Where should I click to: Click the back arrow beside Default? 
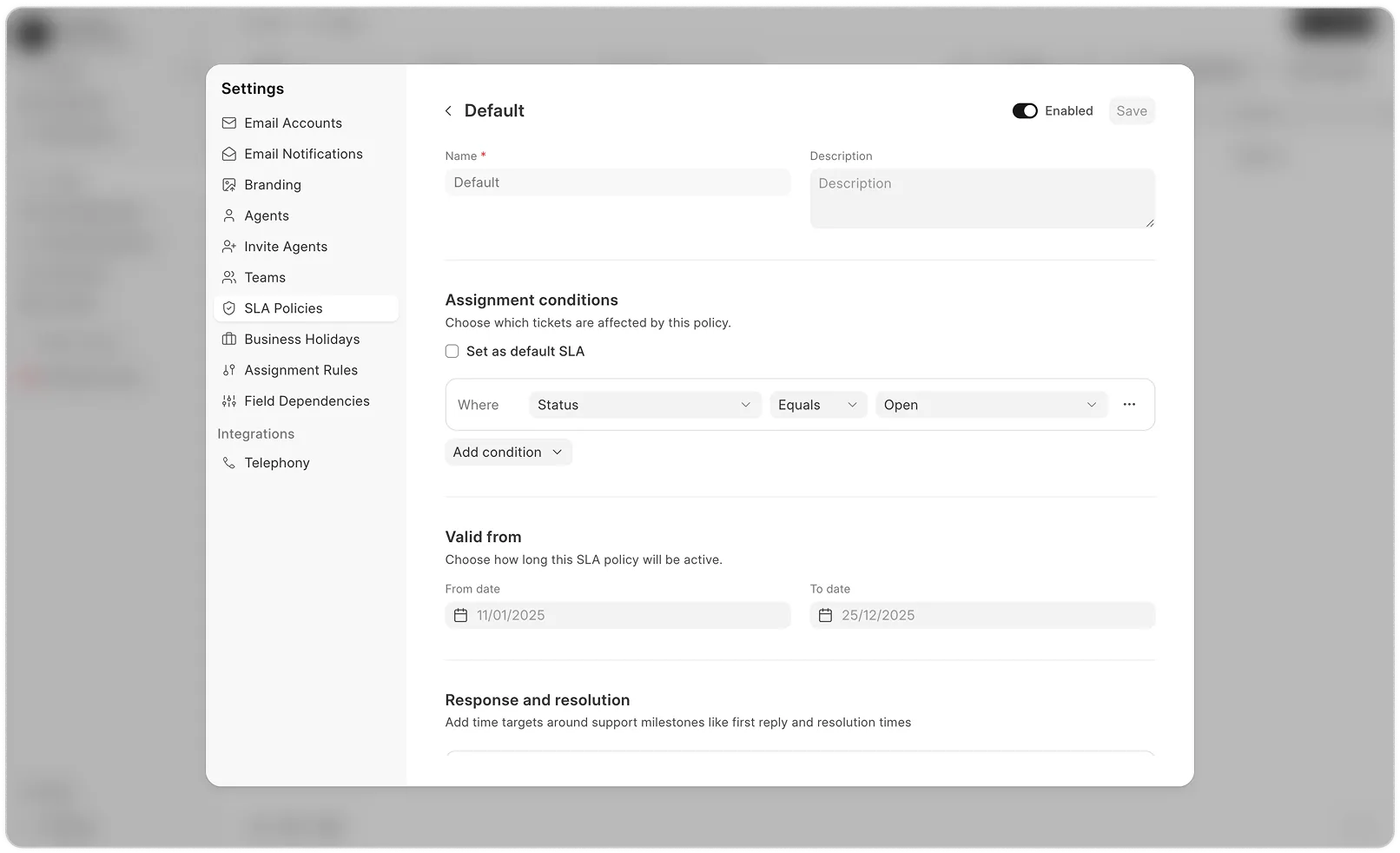448,111
